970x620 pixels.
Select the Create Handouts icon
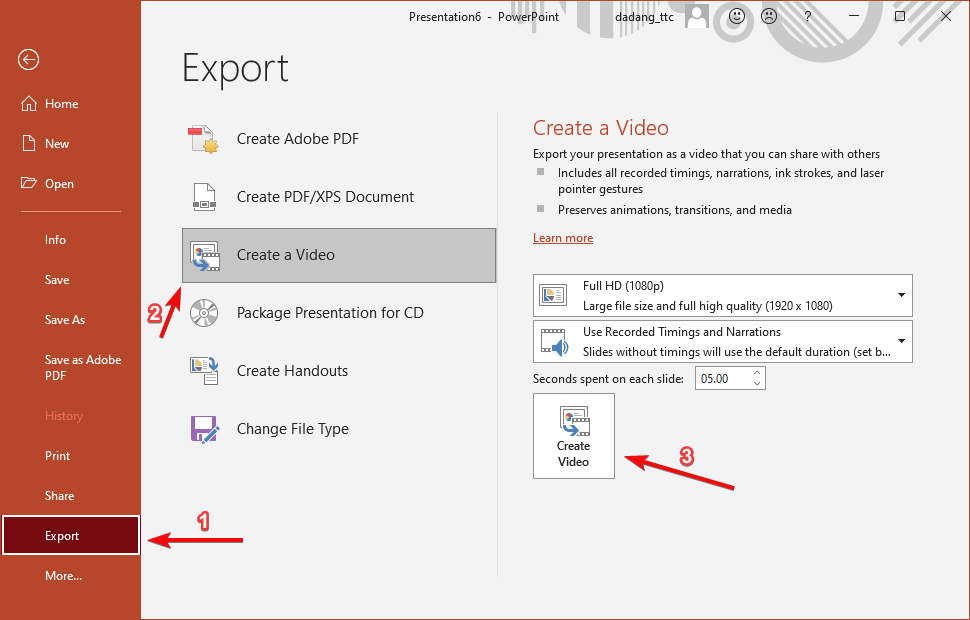203,371
